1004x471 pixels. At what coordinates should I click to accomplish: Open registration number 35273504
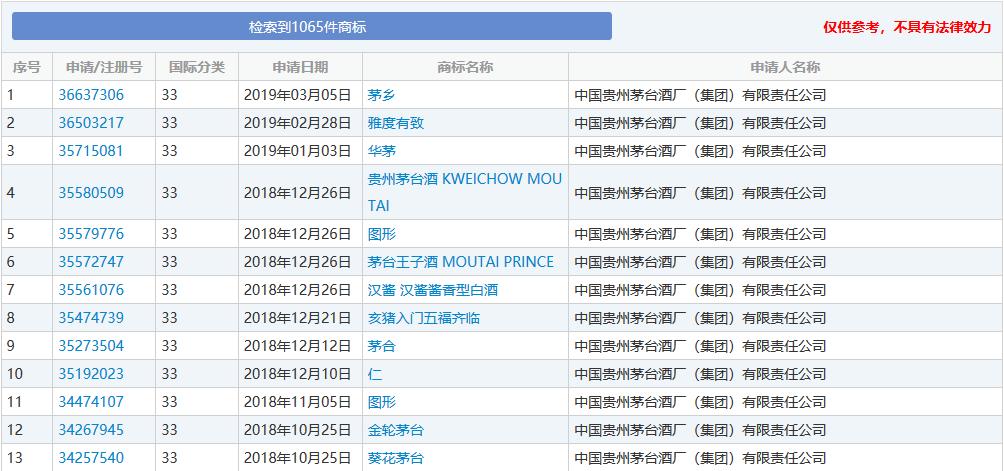click(x=91, y=346)
